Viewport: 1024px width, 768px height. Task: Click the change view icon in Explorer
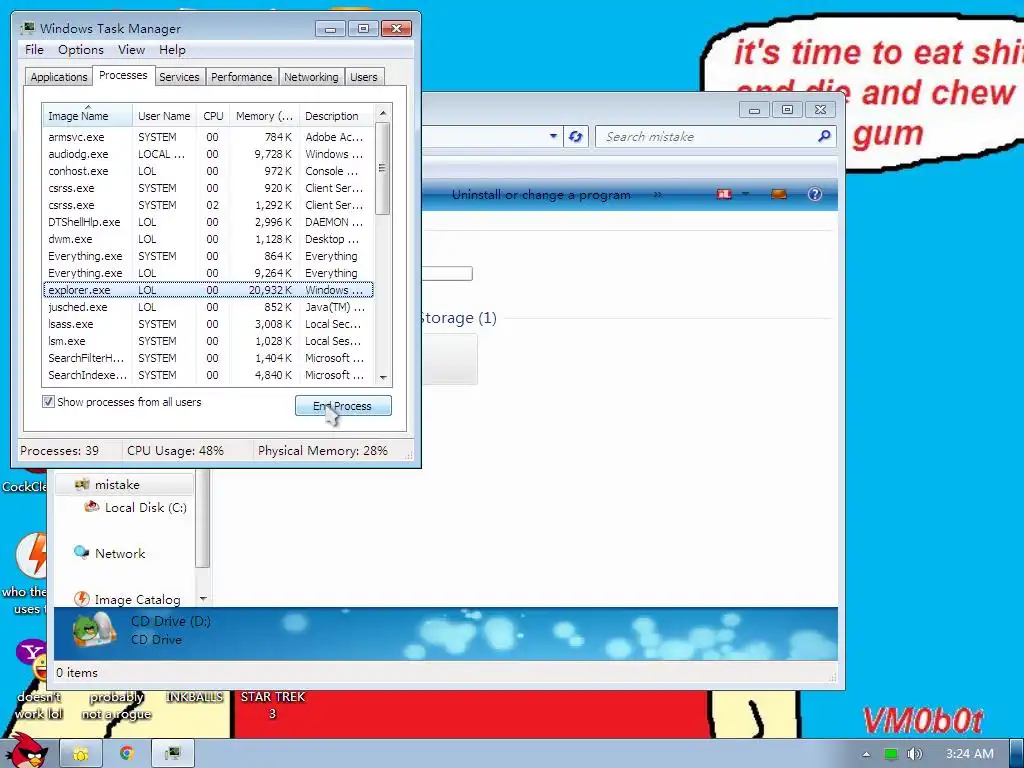click(x=724, y=194)
